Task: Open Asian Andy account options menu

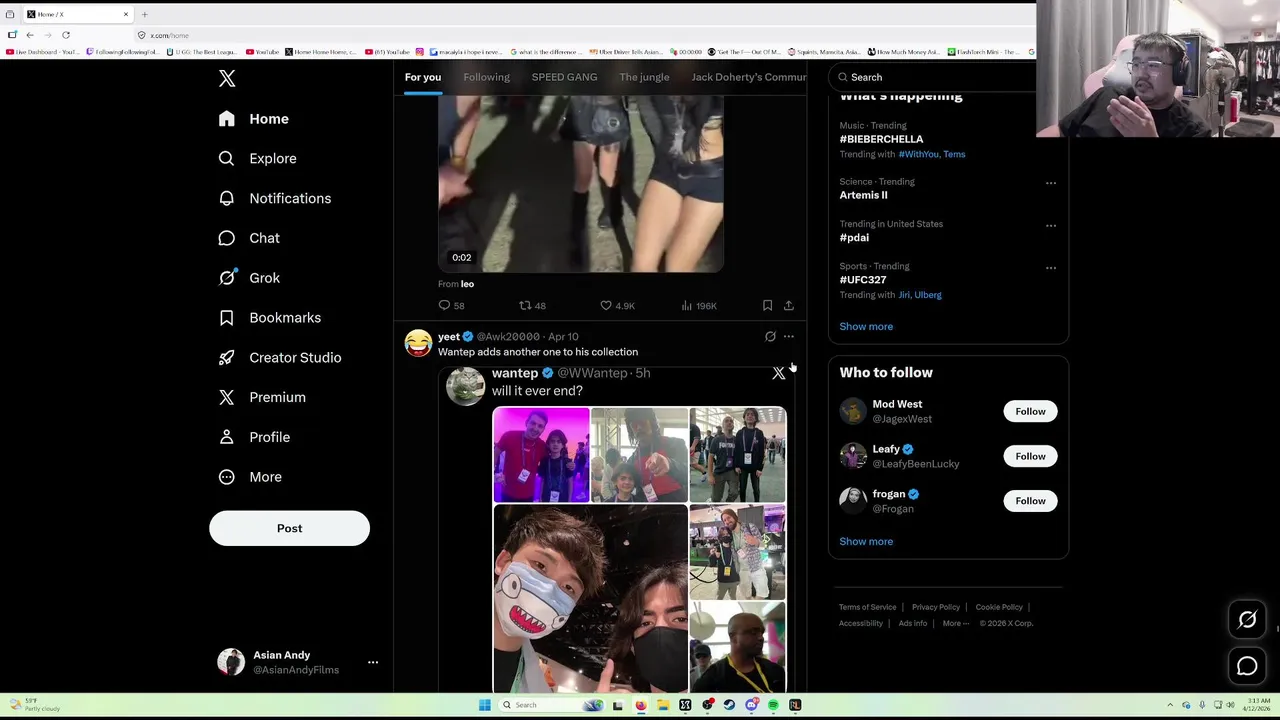Action: click(373, 662)
